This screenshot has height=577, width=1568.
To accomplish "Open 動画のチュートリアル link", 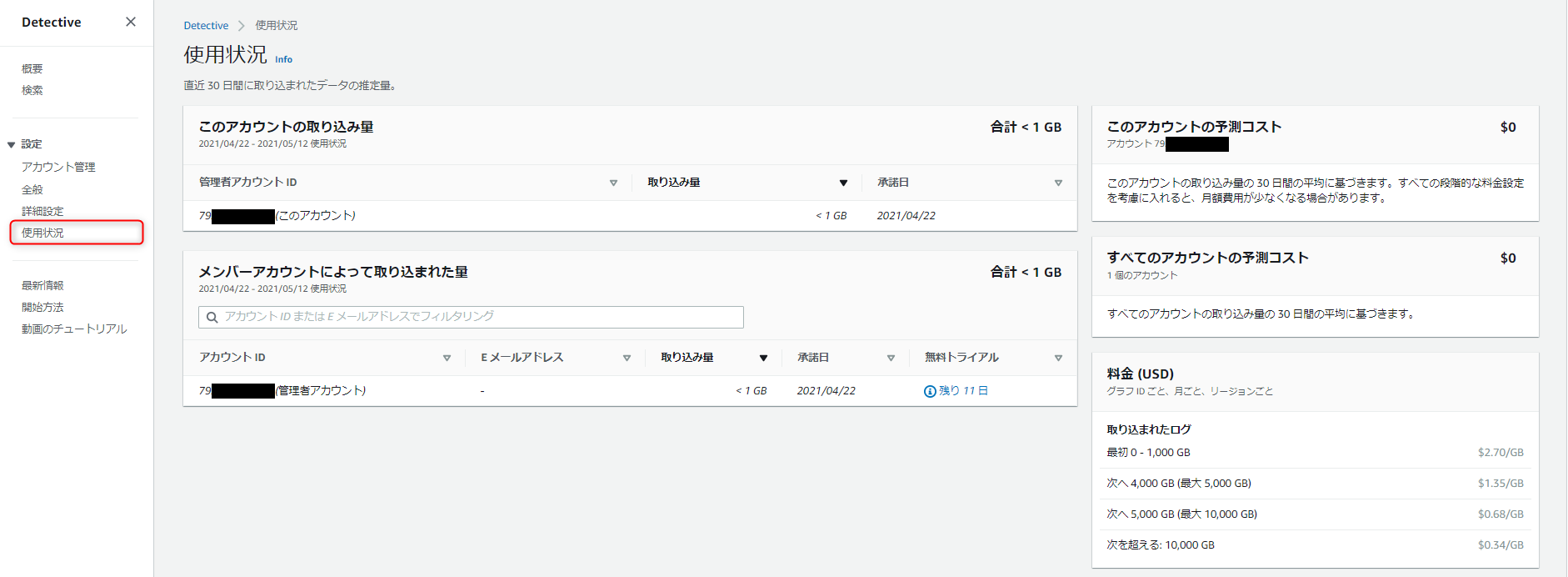I will point(74,329).
